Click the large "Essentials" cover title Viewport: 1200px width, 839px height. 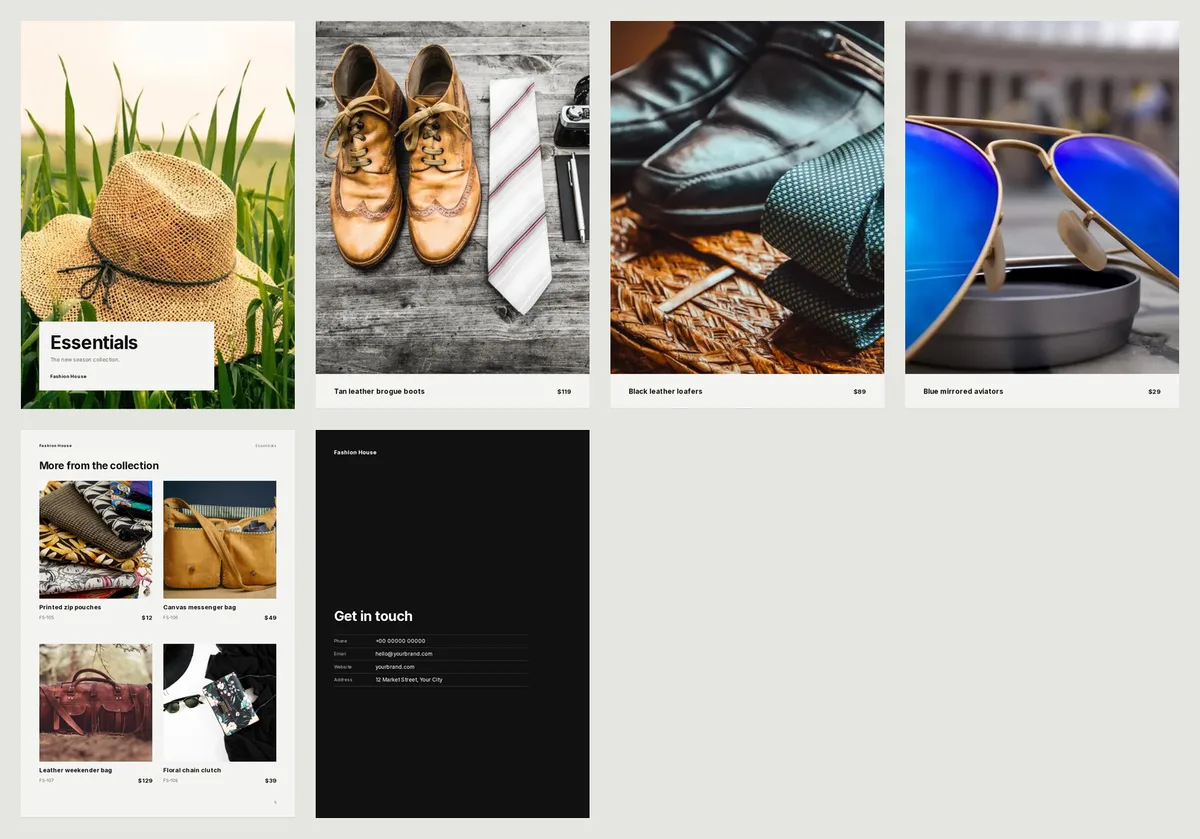click(x=94, y=342)
